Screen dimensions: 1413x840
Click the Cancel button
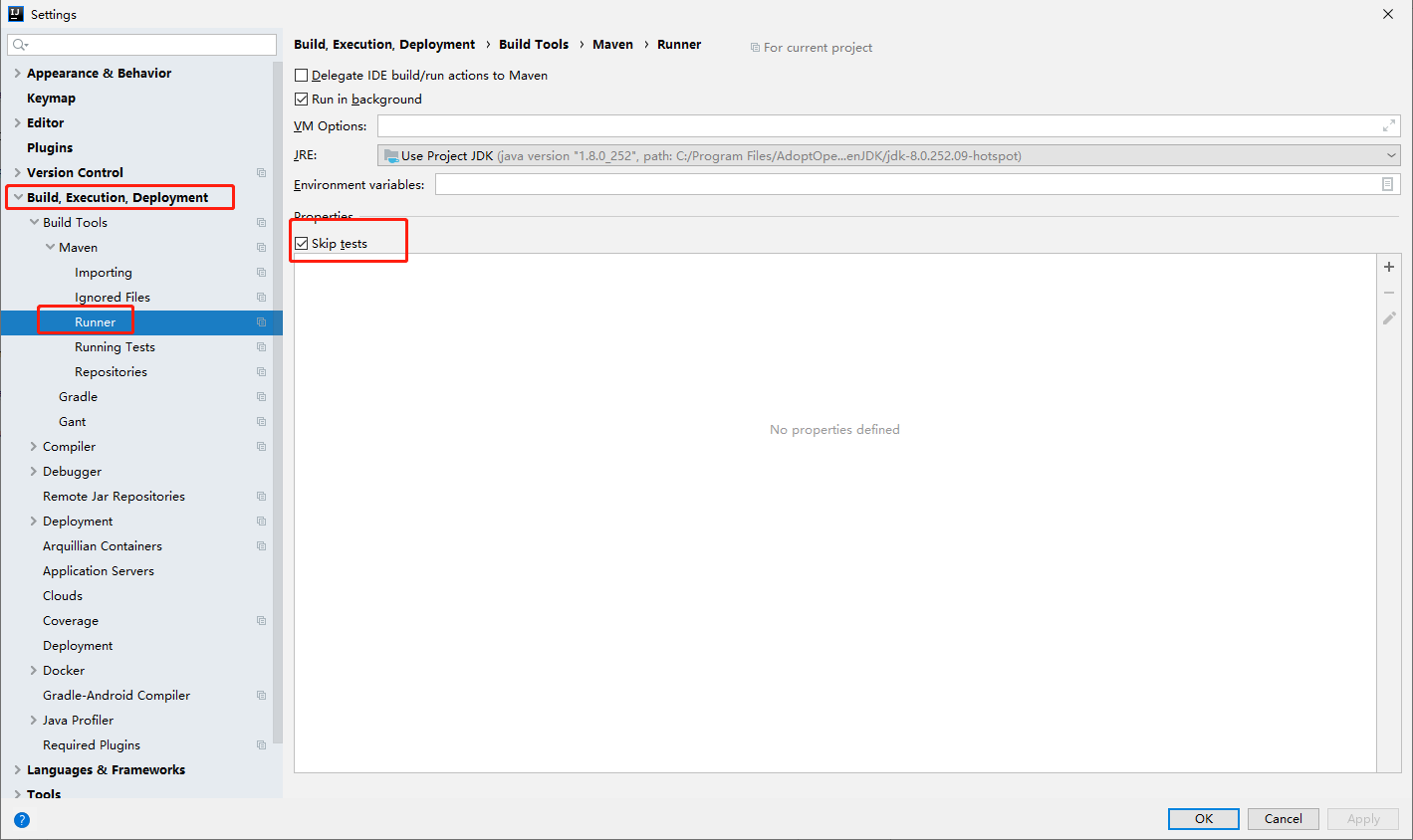pos(1284,819)
